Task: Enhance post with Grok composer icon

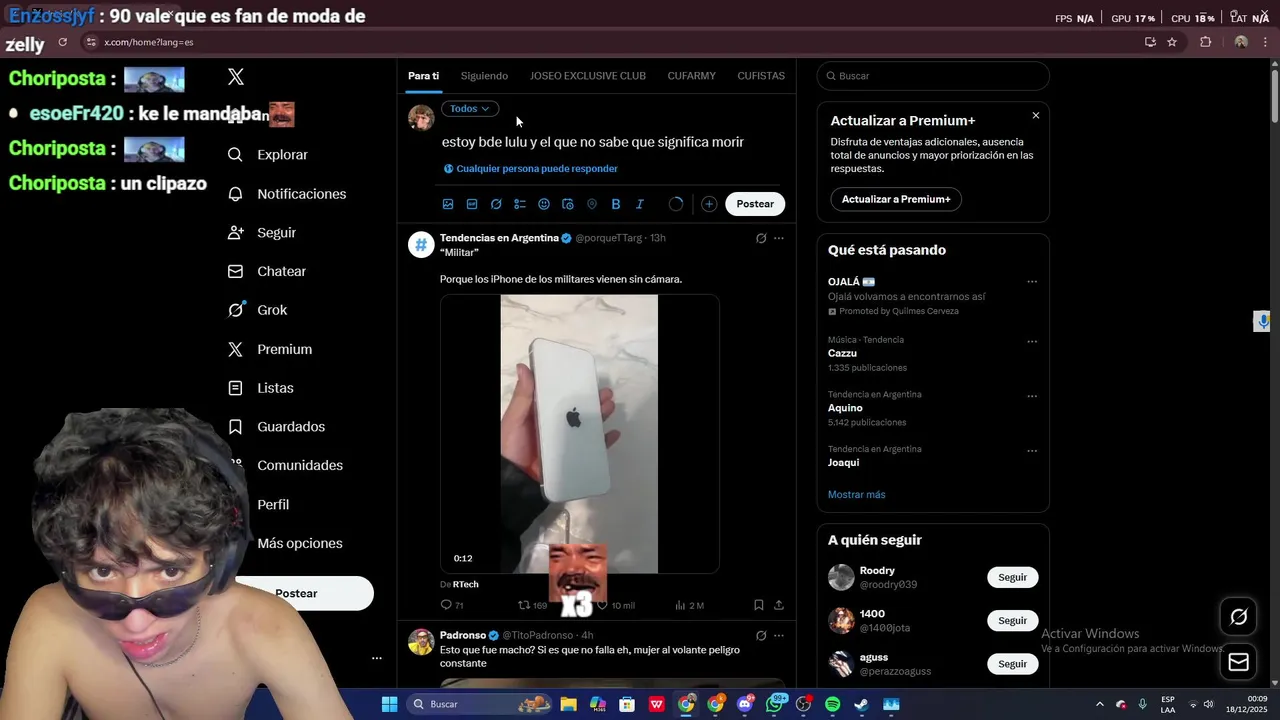Action: [x=496, y=204]
